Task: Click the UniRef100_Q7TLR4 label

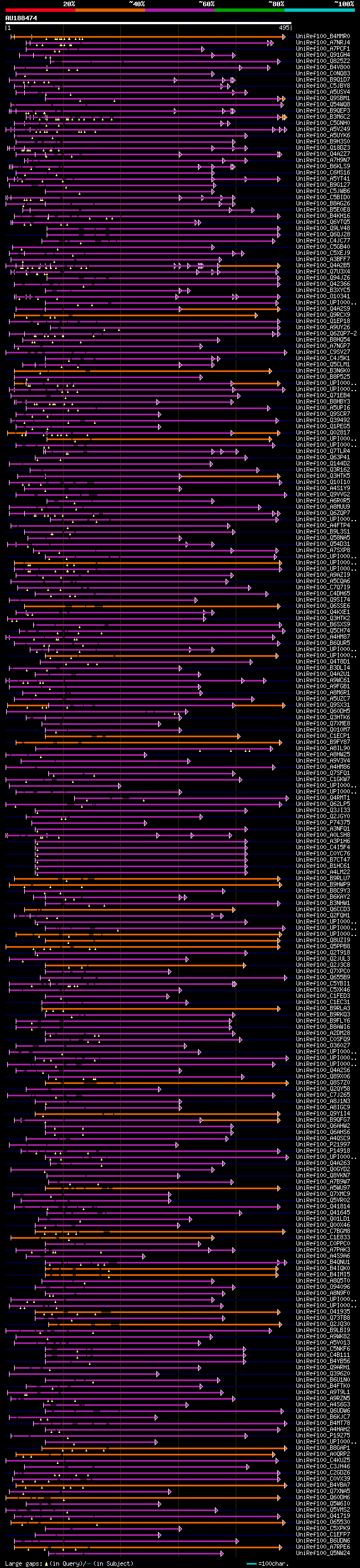Action: point(323,451)
